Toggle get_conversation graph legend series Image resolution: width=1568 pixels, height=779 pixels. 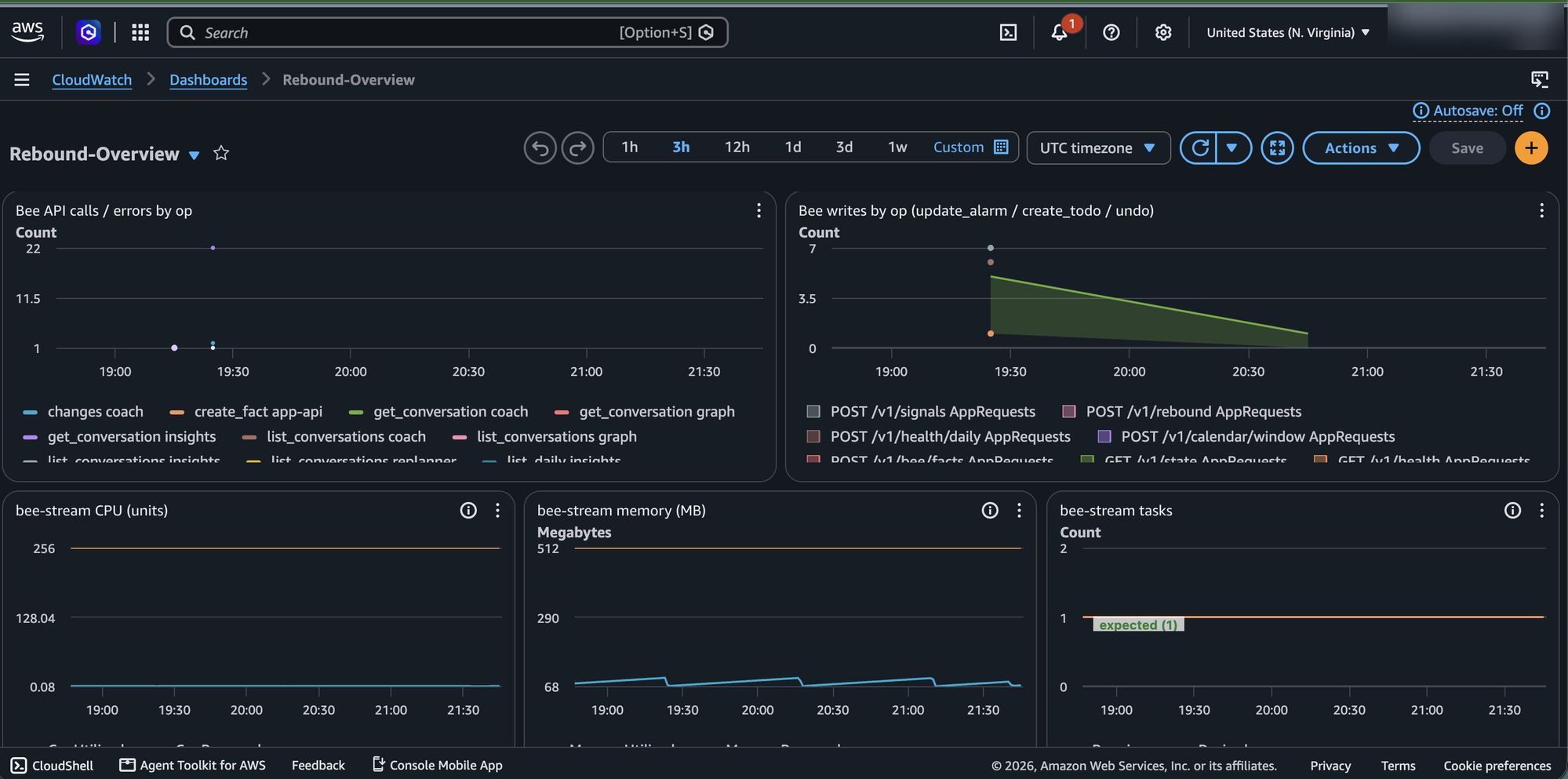click(644, 411)
